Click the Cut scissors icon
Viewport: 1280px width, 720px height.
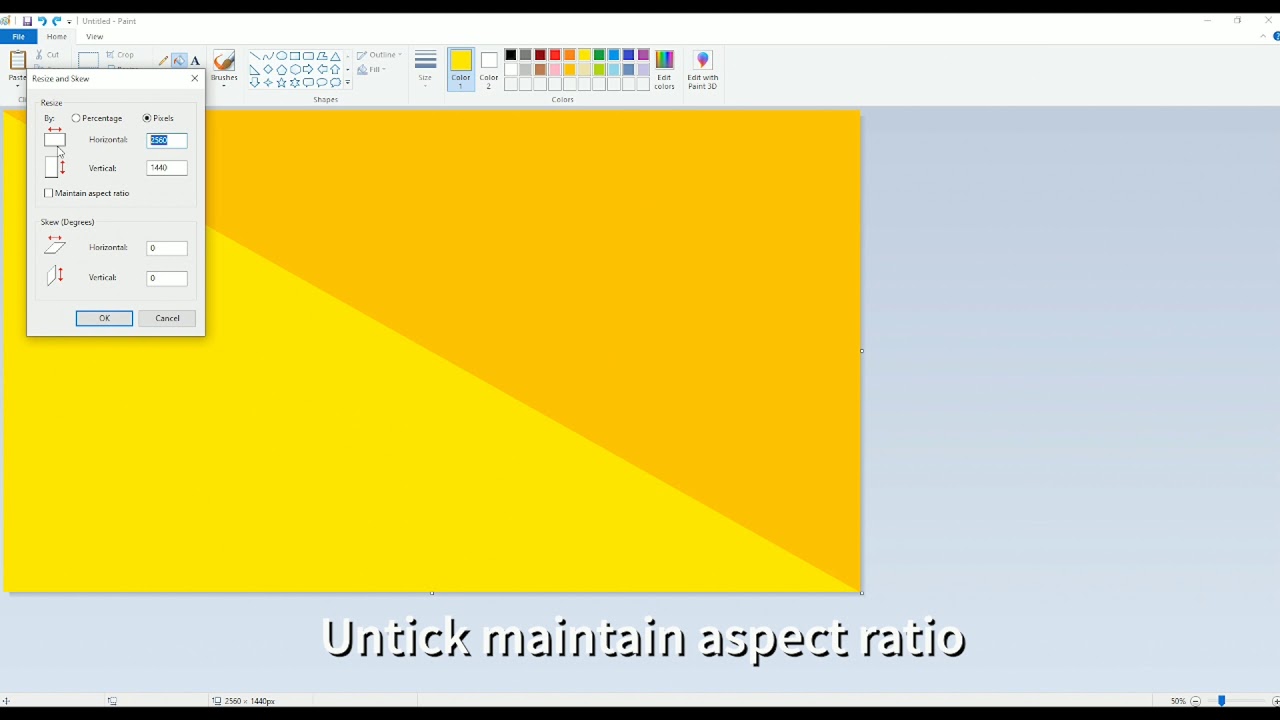pyautogui.click(x=41, y=55)
